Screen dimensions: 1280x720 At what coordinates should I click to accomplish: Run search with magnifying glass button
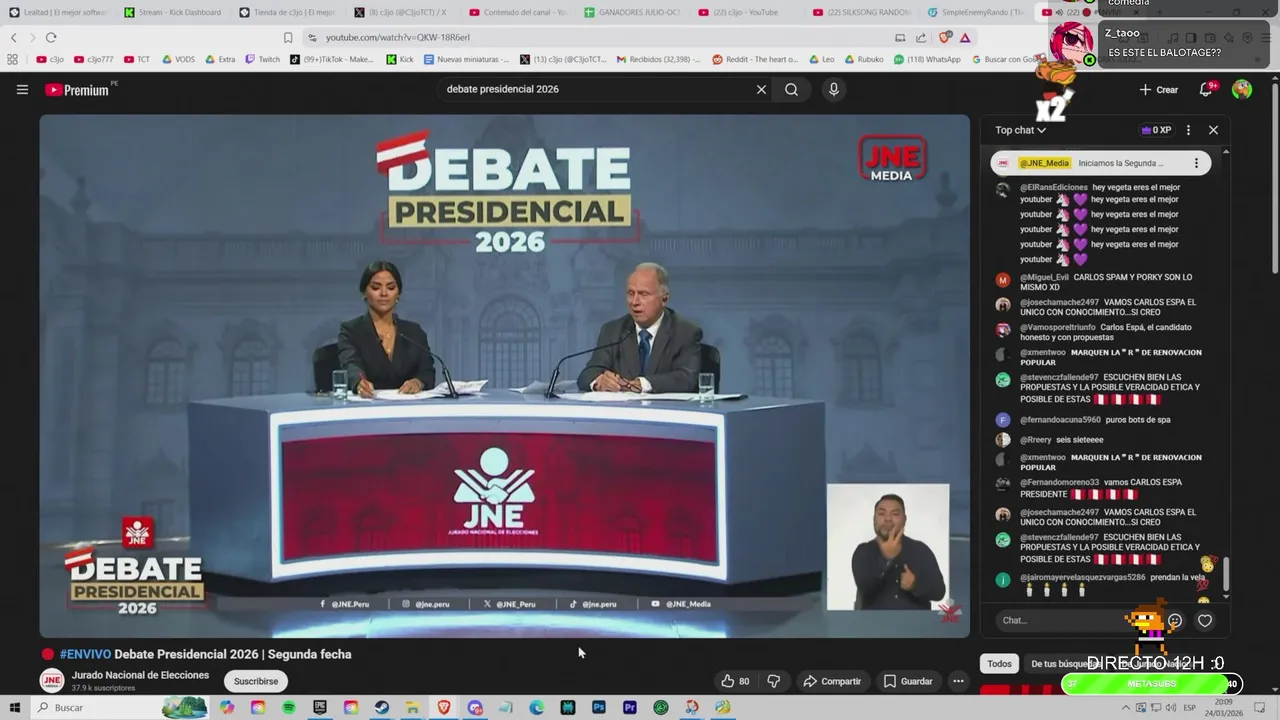pos(791,89)
